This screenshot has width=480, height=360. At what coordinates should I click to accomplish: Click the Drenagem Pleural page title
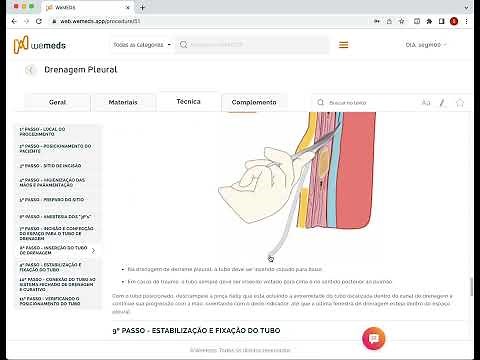[x=81, y=70]
